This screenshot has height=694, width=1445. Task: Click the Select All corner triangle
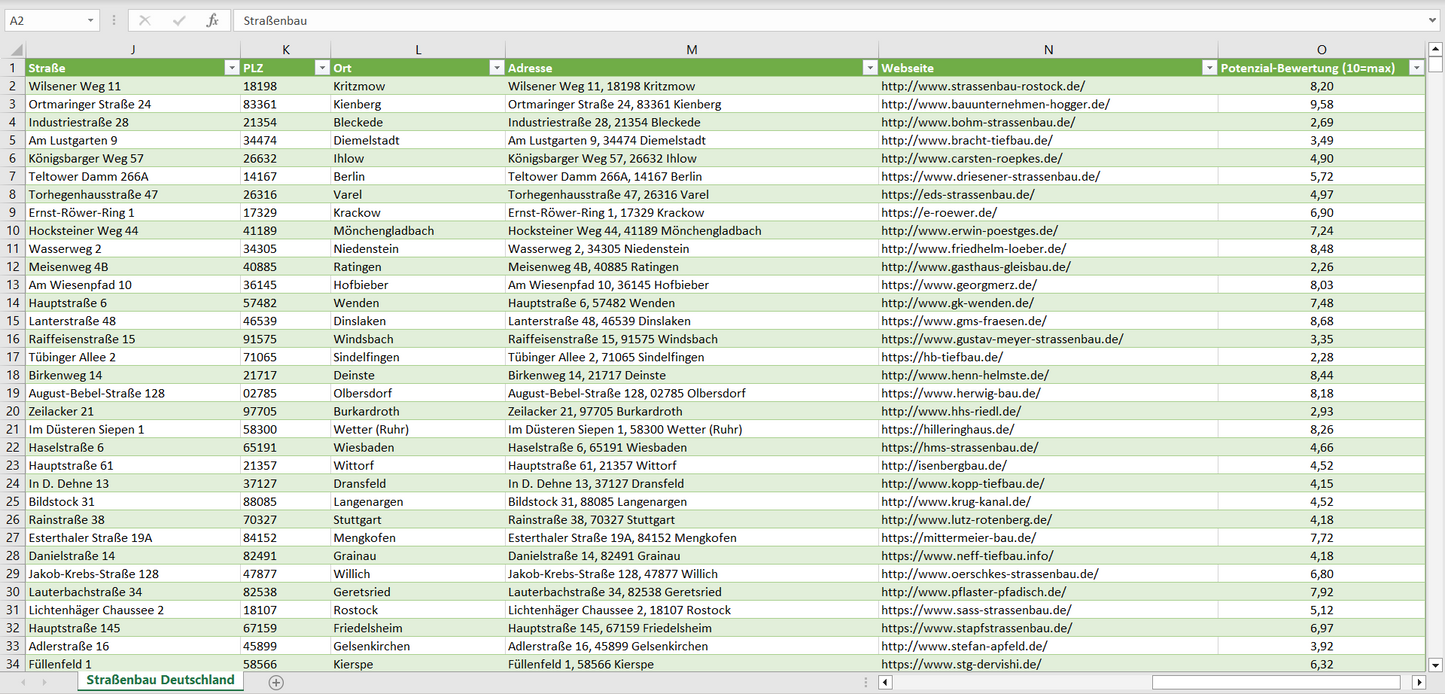[14, 50]
